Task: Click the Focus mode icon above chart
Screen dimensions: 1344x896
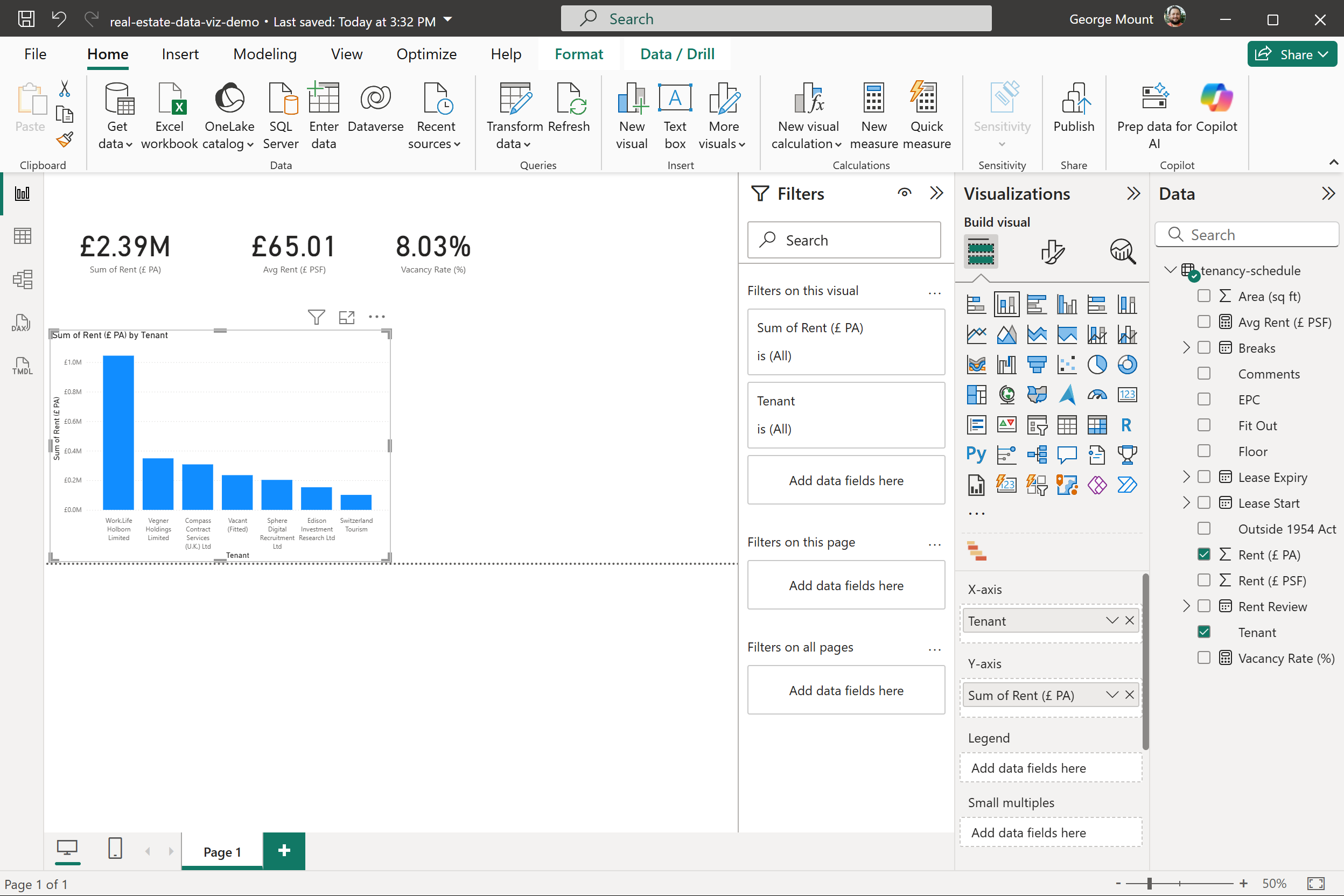Action: (x=346, y=317)
